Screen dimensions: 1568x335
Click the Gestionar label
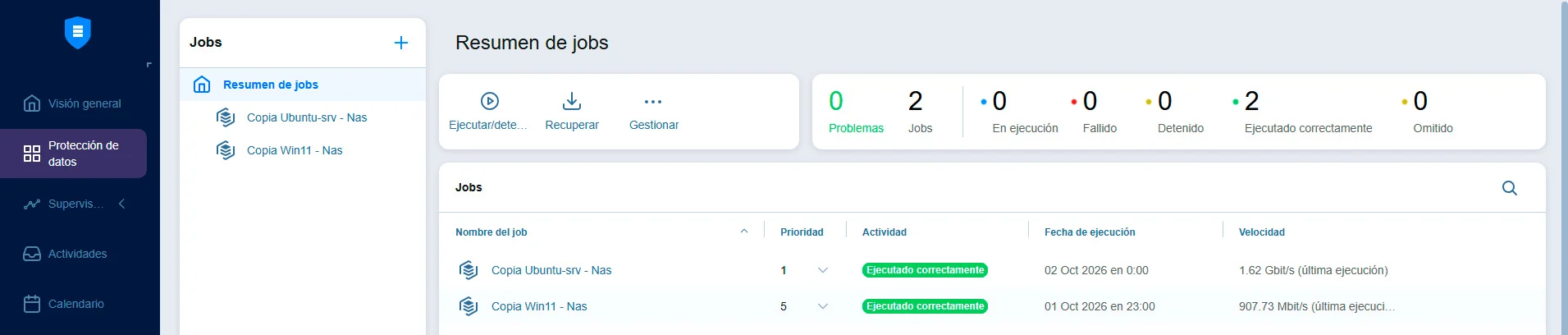click(x=654, y=125)
